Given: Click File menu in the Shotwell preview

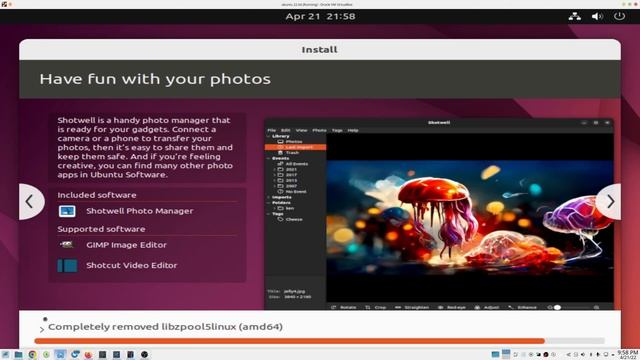Looking at the screenshot, I should point(271,130).
